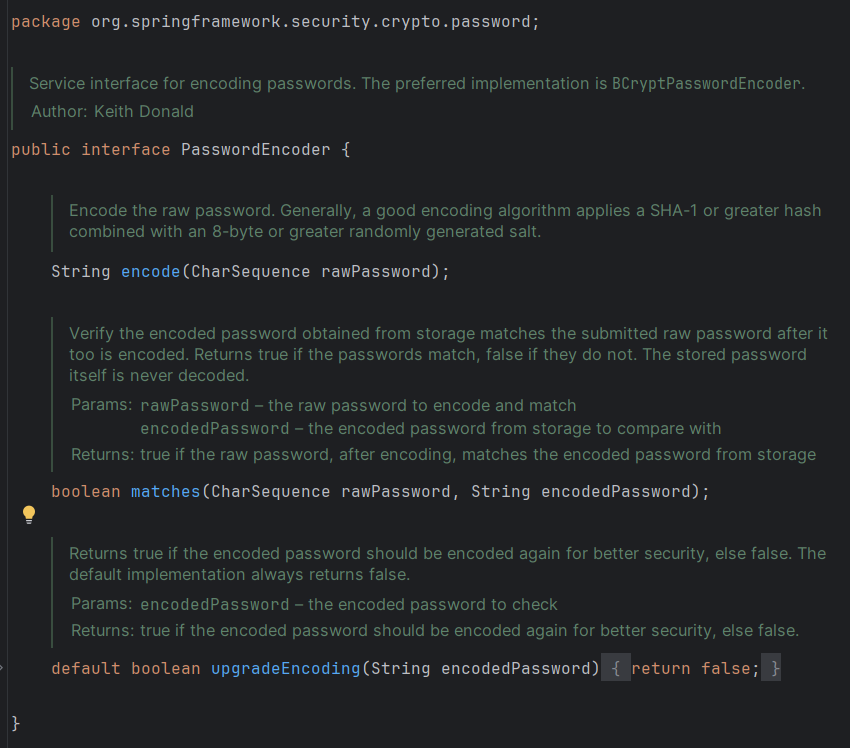Click 'return' keyword in upgradeEncoding body

(661, 668)
